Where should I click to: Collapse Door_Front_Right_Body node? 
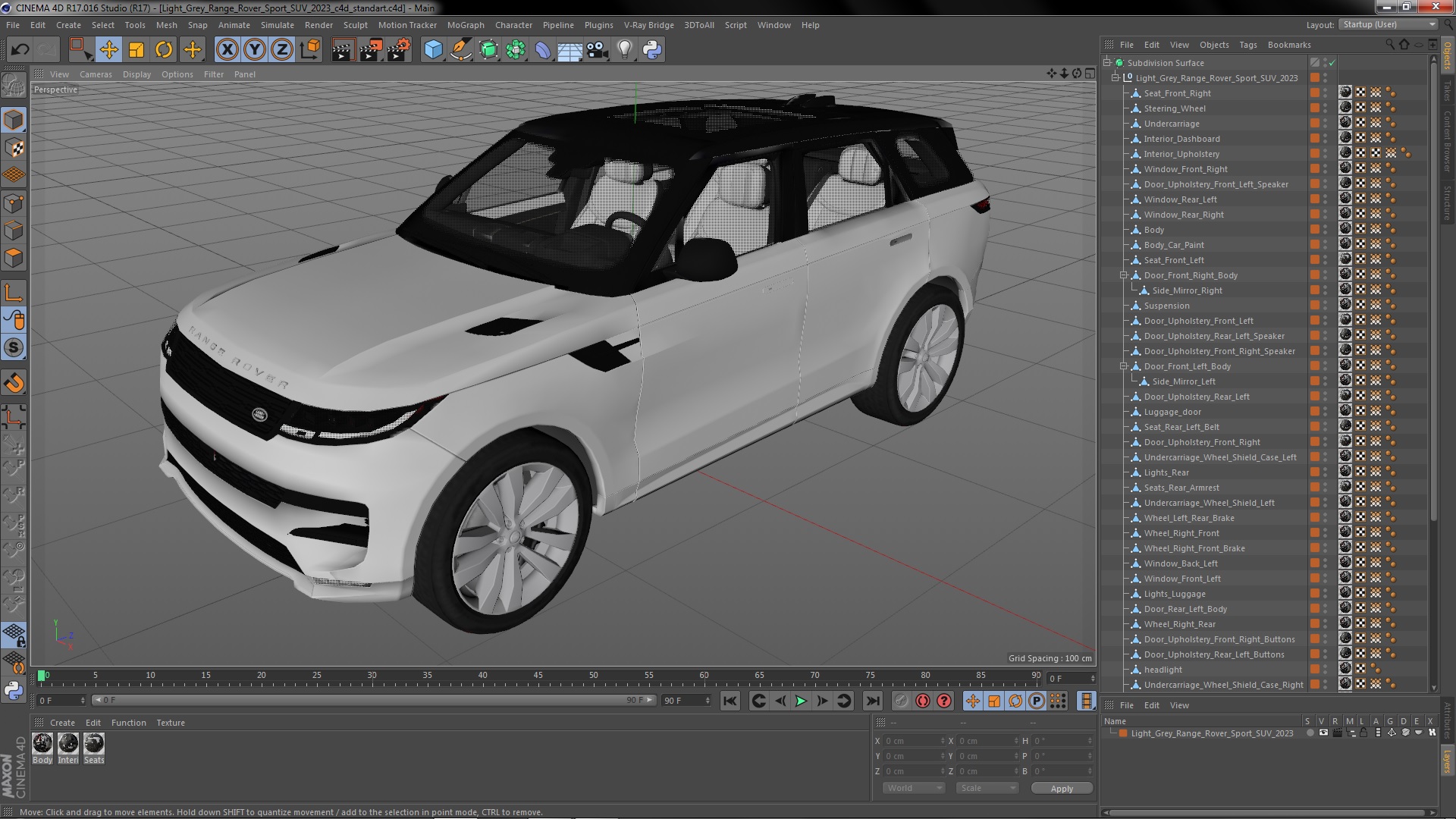click(x=1124, y=275)
